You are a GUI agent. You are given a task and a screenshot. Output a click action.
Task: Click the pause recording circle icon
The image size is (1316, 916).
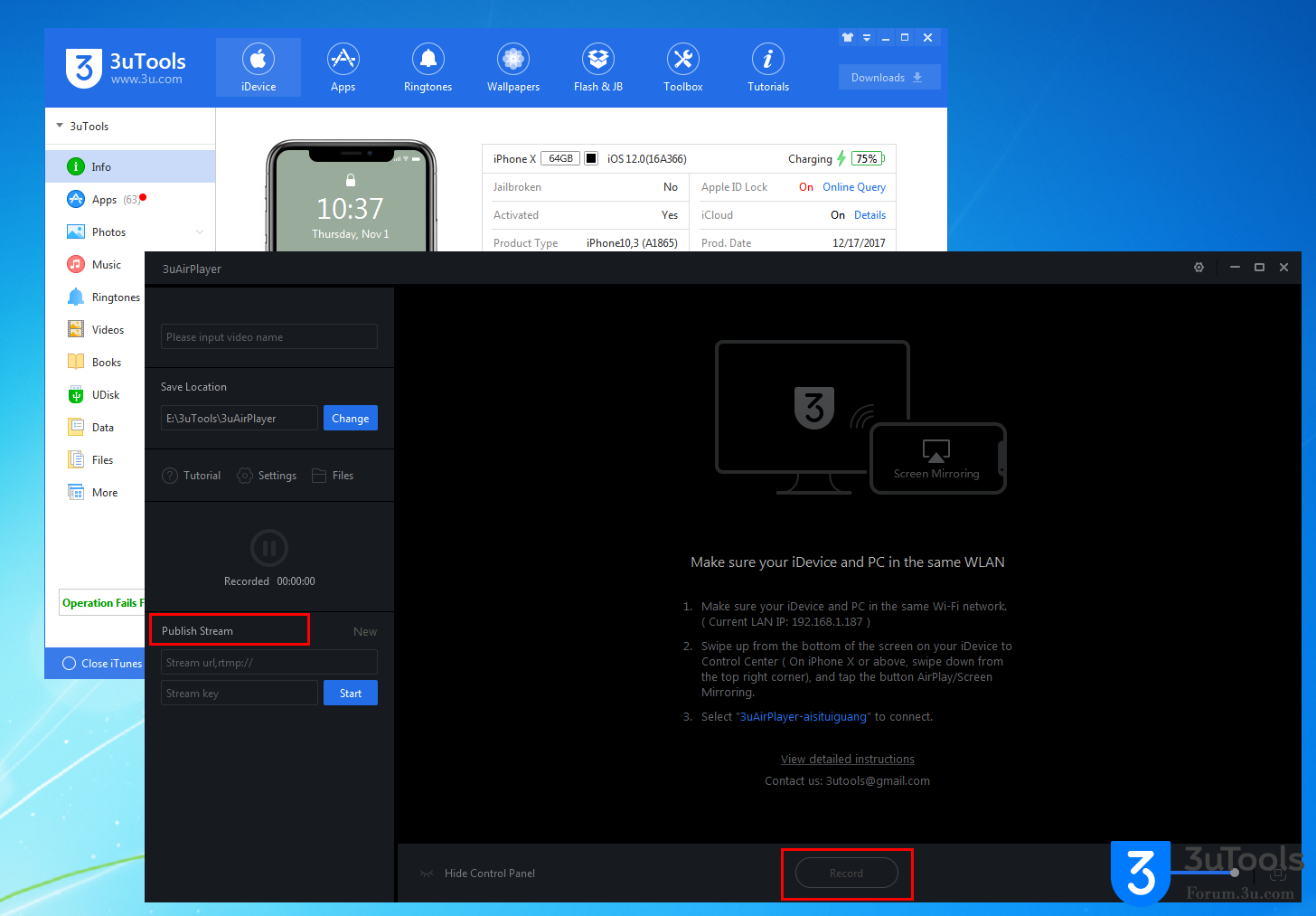click(269, 548)
